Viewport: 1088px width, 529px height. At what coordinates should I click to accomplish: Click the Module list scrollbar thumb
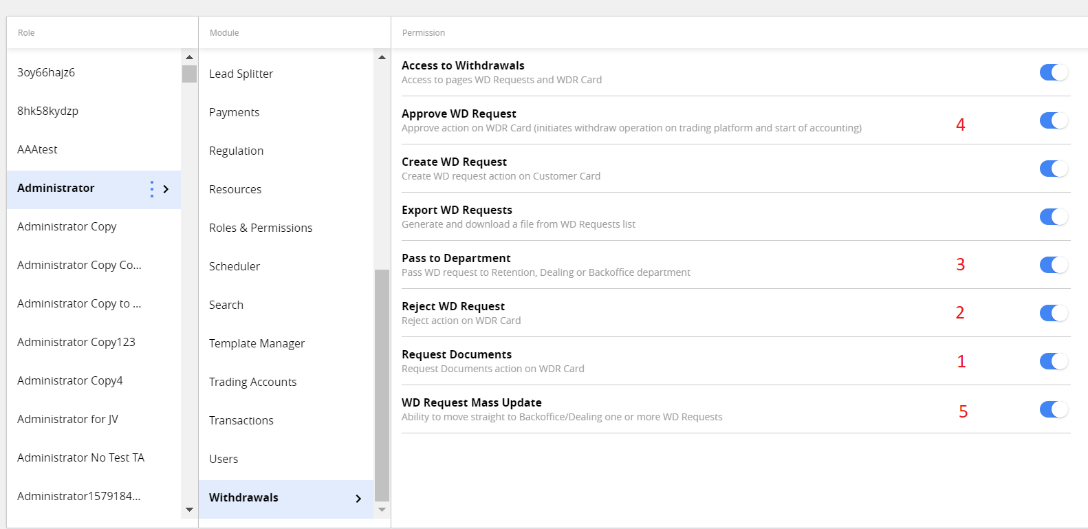pos(382,385)
